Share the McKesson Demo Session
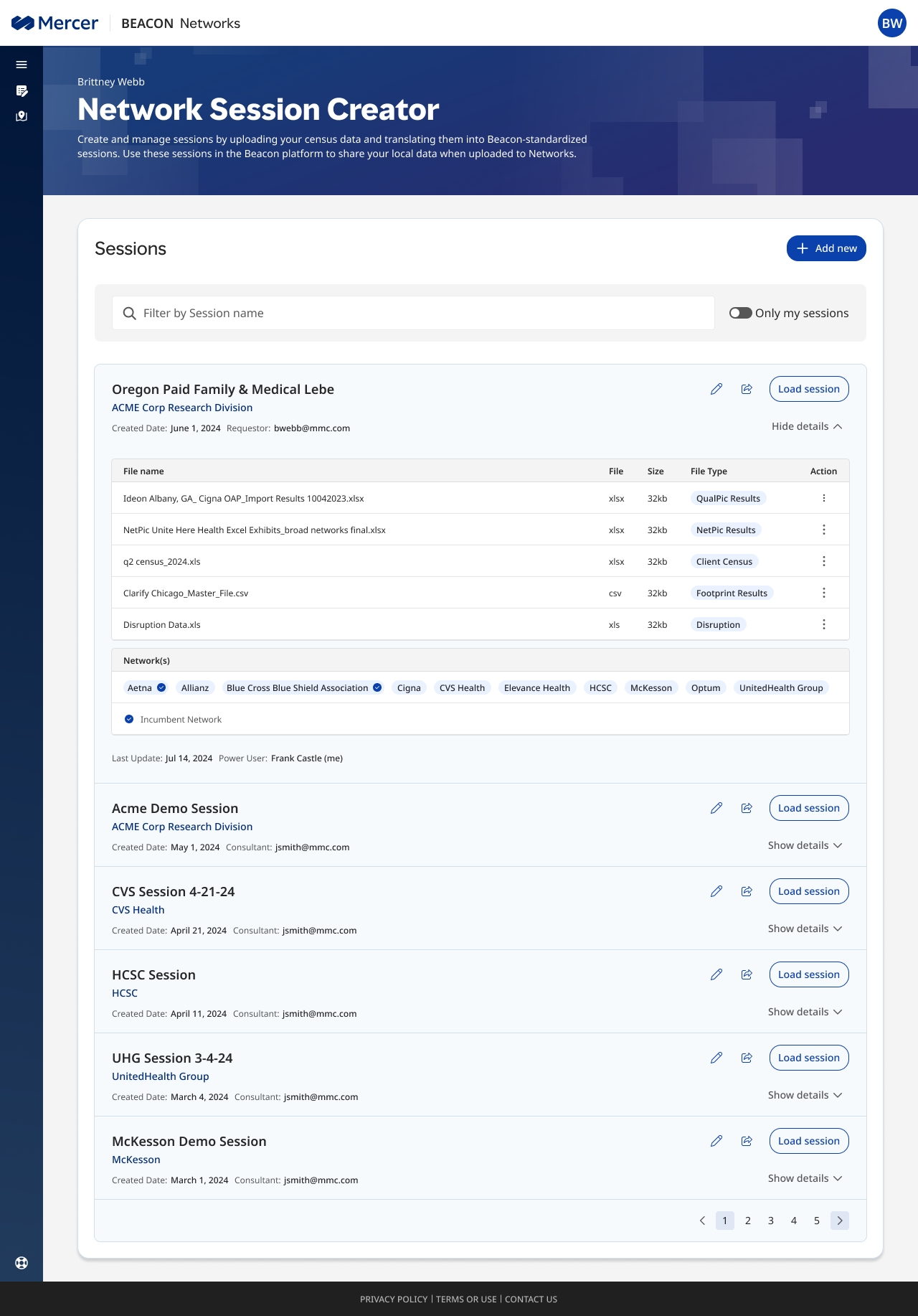 [x=747, y=1141]
